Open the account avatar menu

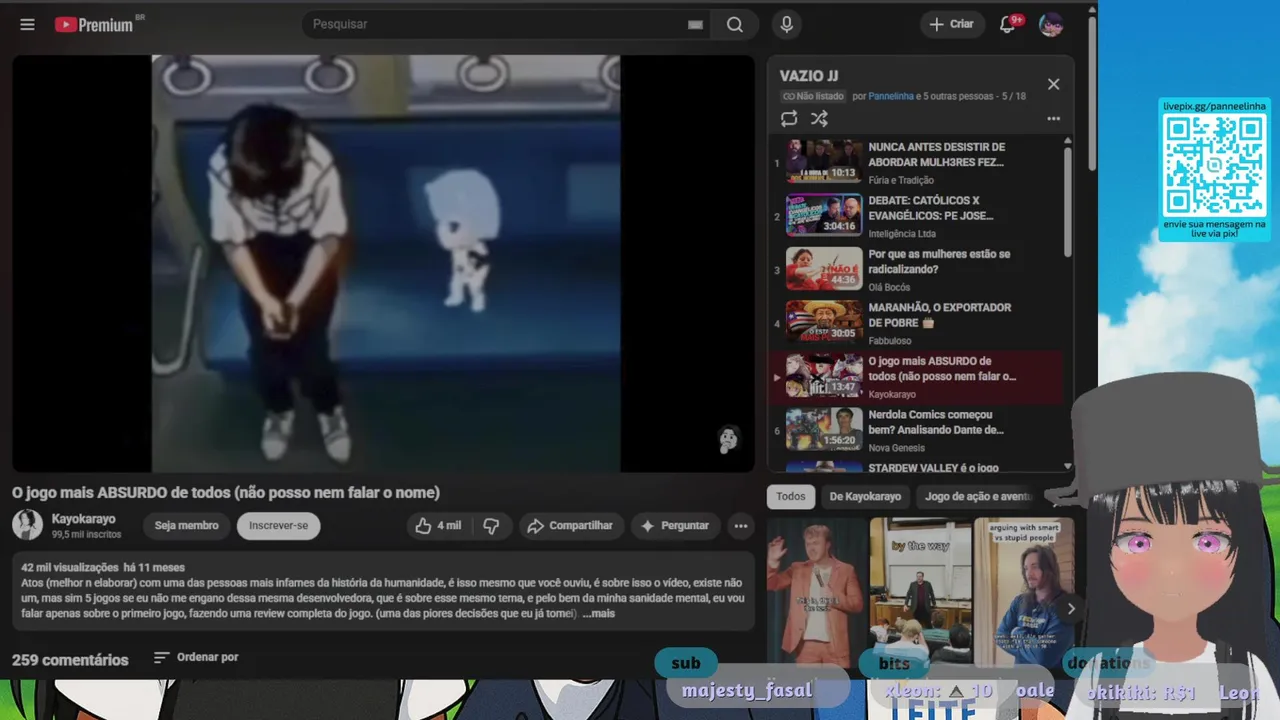1050,25
